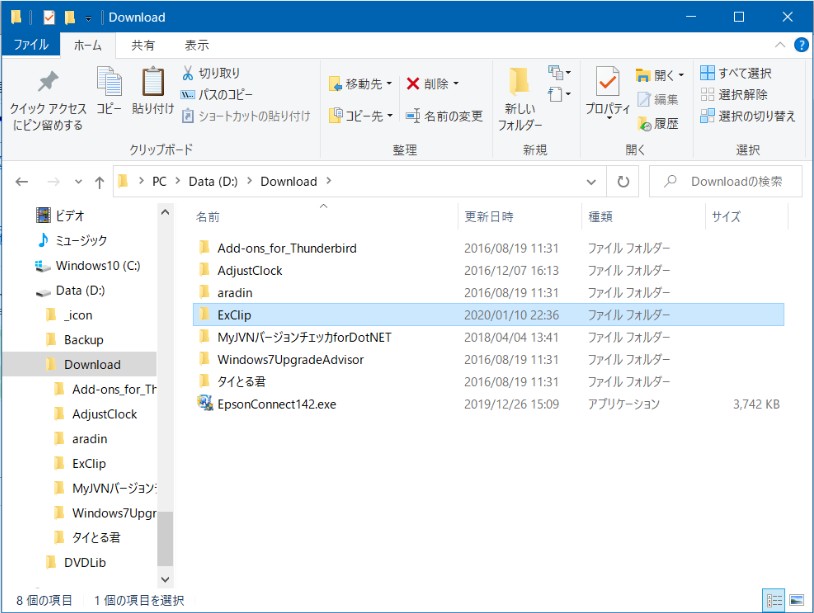This screenshot has width=814, height=613.
Task: Open プロパティ (Properties) for ExClip
Action: (x=607, y=90)
